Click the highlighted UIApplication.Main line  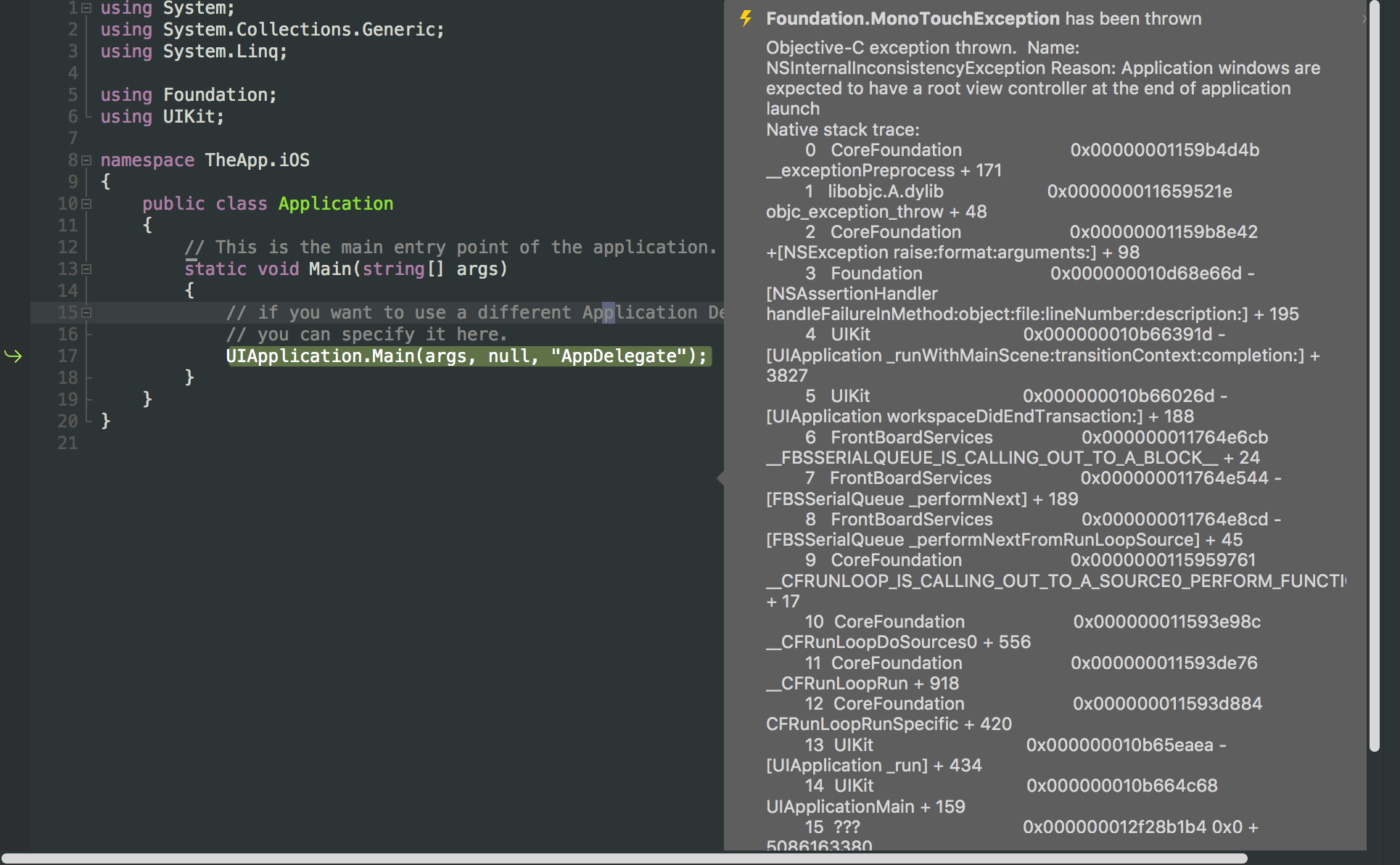tap(468, 356)
